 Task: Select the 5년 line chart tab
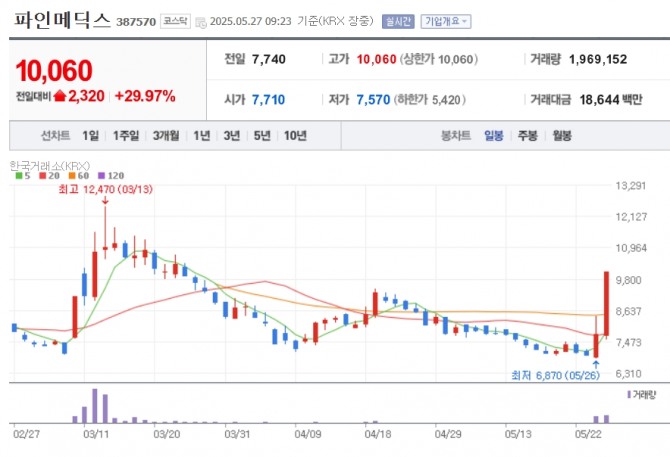tap(262, 136)
